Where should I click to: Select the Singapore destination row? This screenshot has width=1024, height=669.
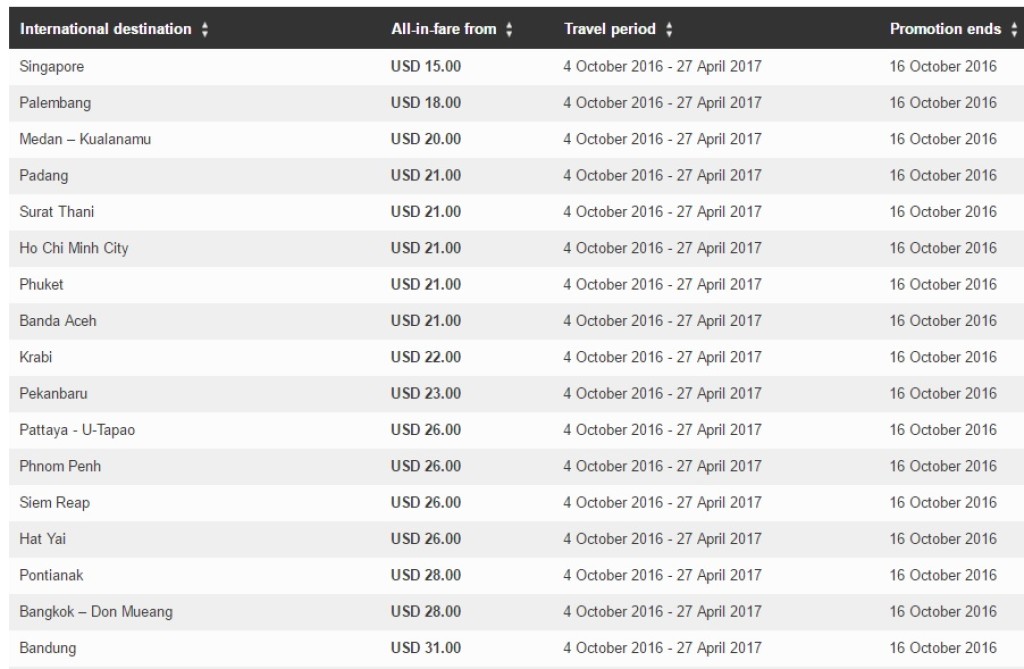tap(52, 66)
